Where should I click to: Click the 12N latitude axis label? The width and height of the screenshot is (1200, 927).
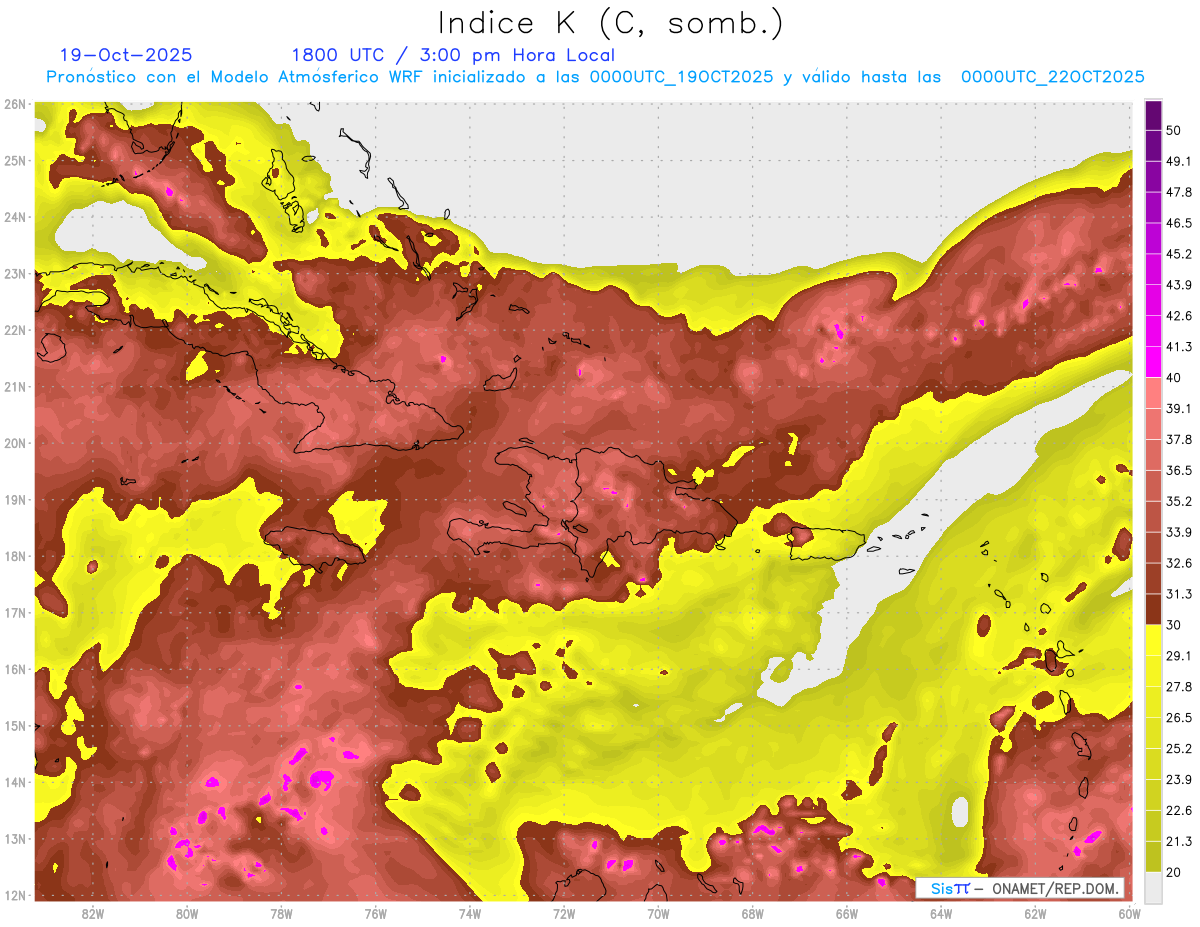(15, 895)
